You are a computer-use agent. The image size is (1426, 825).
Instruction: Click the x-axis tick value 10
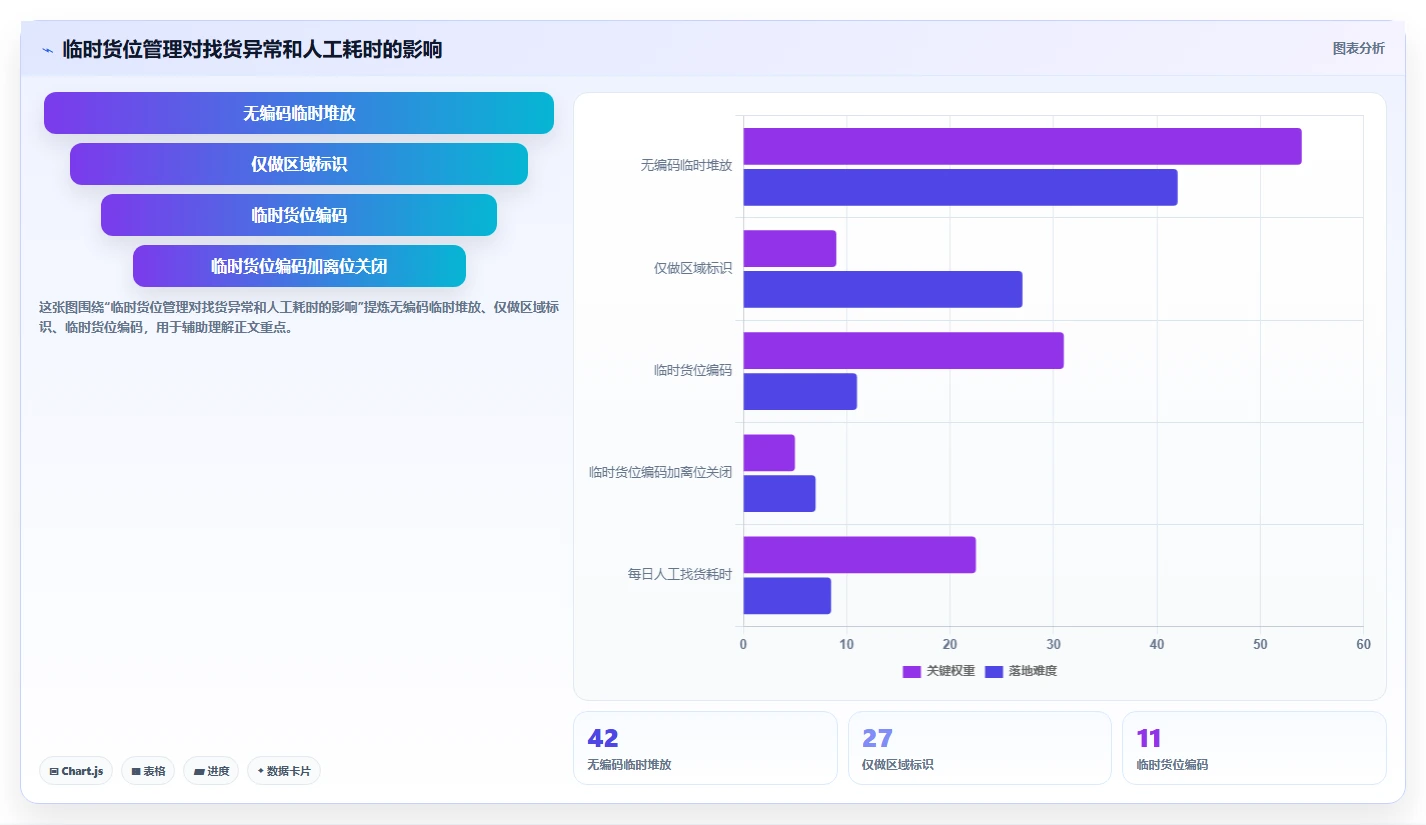tap(847, 644)
